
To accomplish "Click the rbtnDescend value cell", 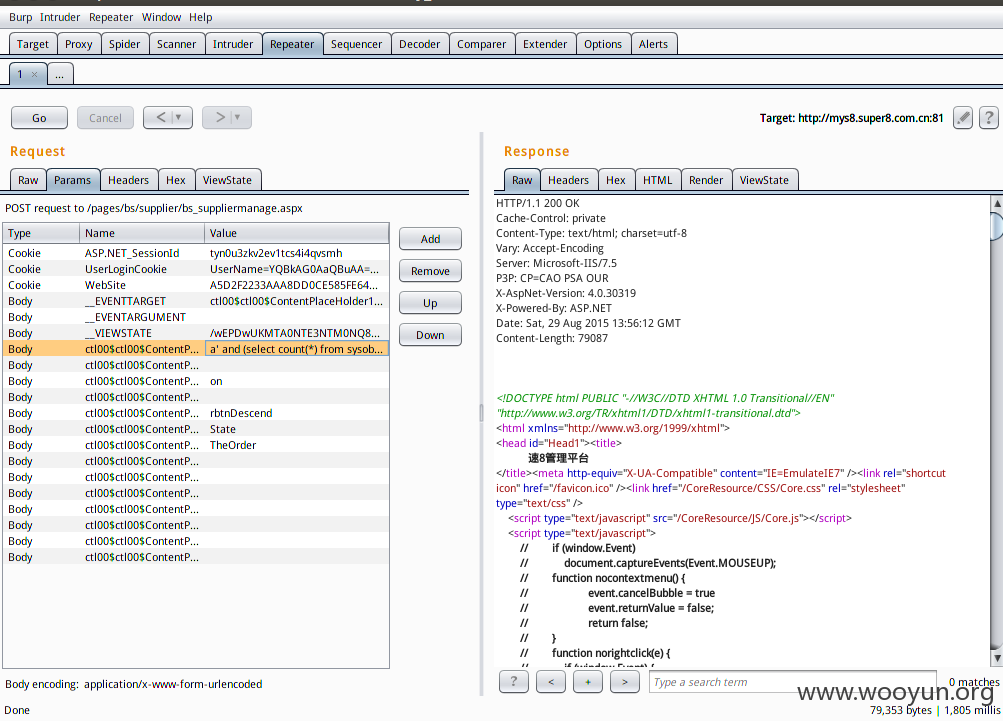I will [297, 413].
